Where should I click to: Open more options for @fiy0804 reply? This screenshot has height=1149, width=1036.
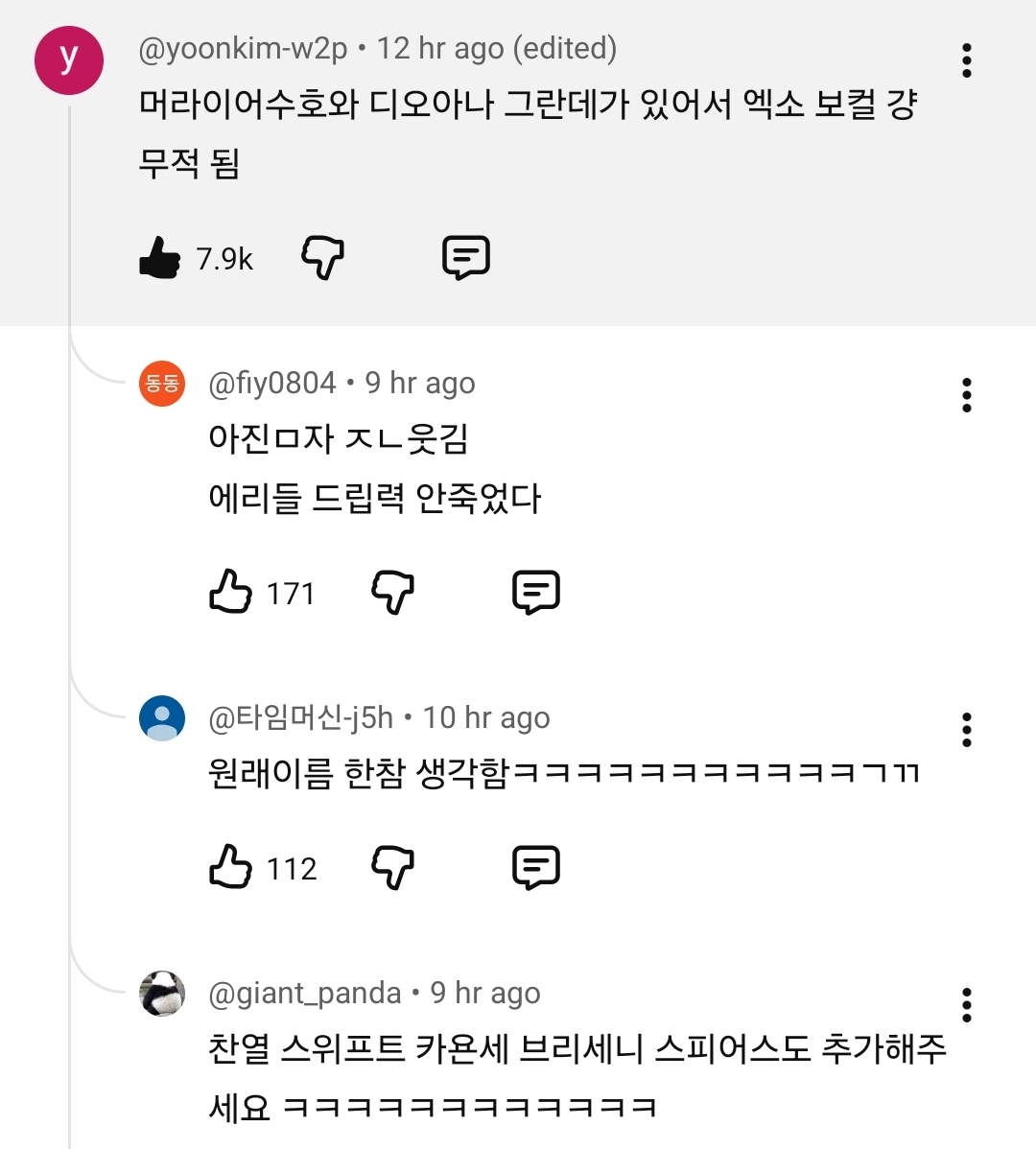(x=966, y=395)
